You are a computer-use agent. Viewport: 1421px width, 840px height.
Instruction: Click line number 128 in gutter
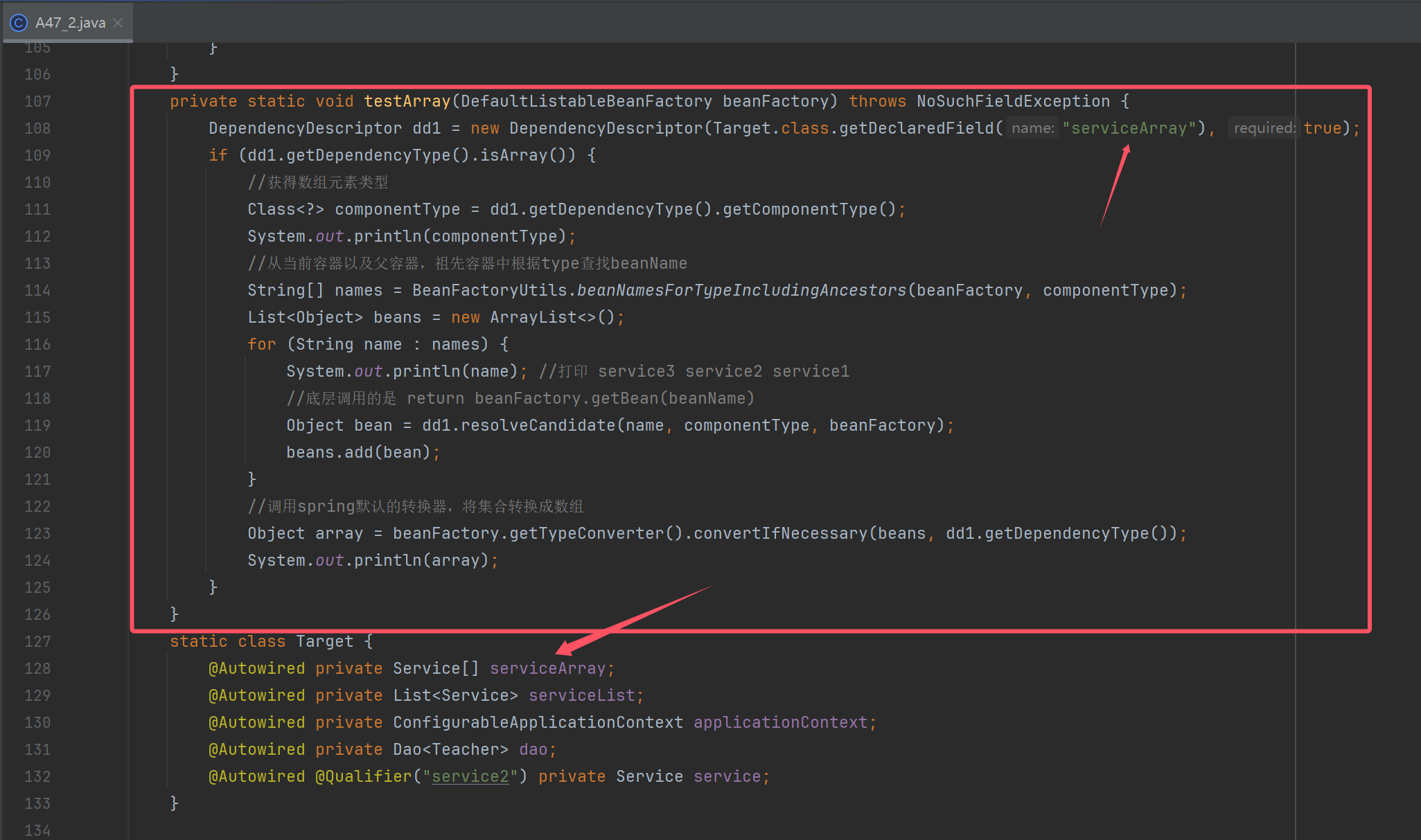click(37, 668)
